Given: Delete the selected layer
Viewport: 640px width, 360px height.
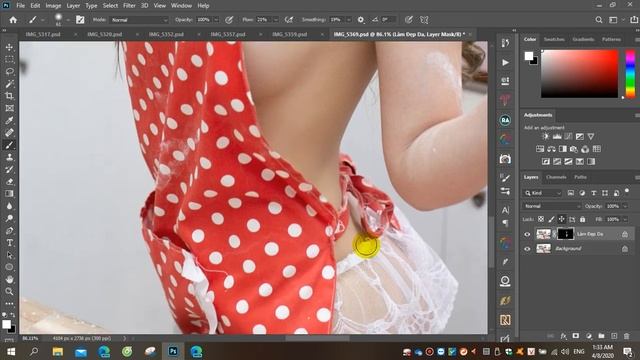Looking at the screenshot, I should (627, 336).
